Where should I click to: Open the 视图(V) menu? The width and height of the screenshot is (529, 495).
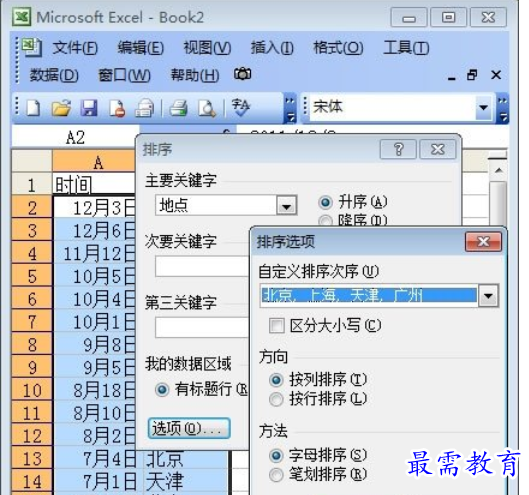click(207, 48)
